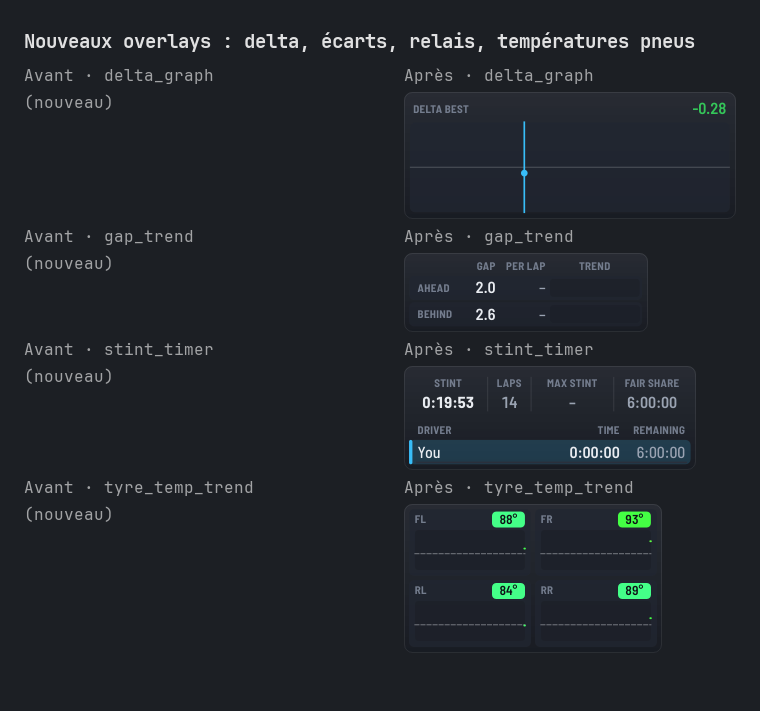Image resolution: width=760 pixels, height=711 pixels.
Task: Click the REMAINING column header
Action: [x=659, y=430]
